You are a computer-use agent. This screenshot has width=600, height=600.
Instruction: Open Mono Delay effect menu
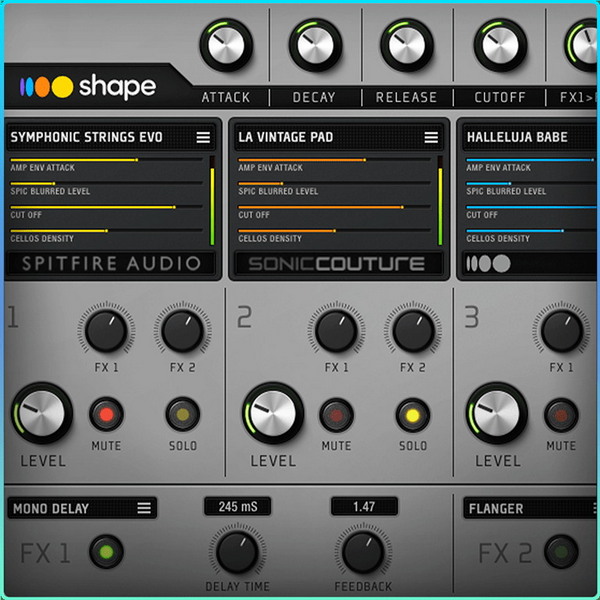tap(144, 508)
